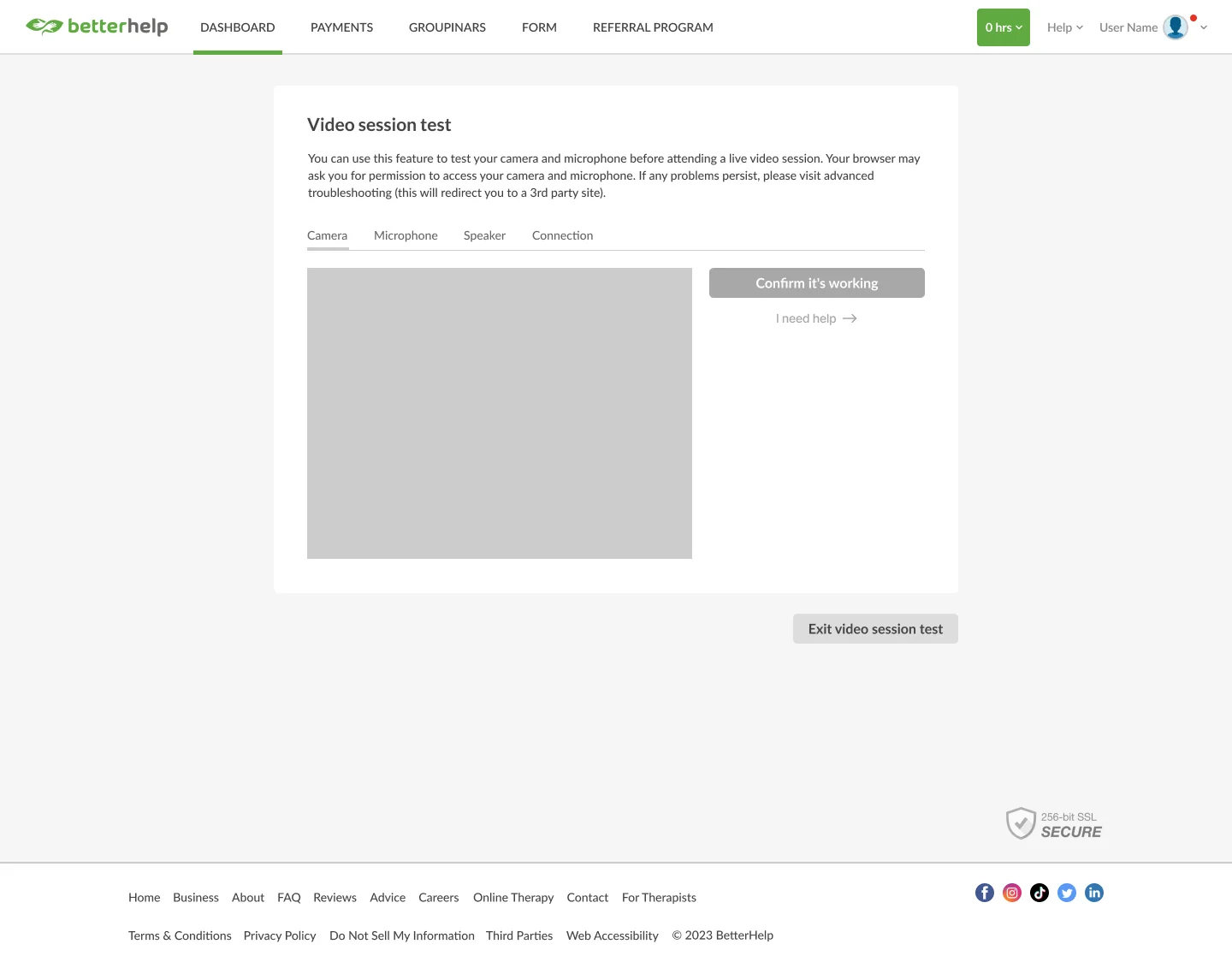The width and height of the screenshot is (1232, 956).
Task: Expand the user account chevron menu
Action: (1204, 27)
